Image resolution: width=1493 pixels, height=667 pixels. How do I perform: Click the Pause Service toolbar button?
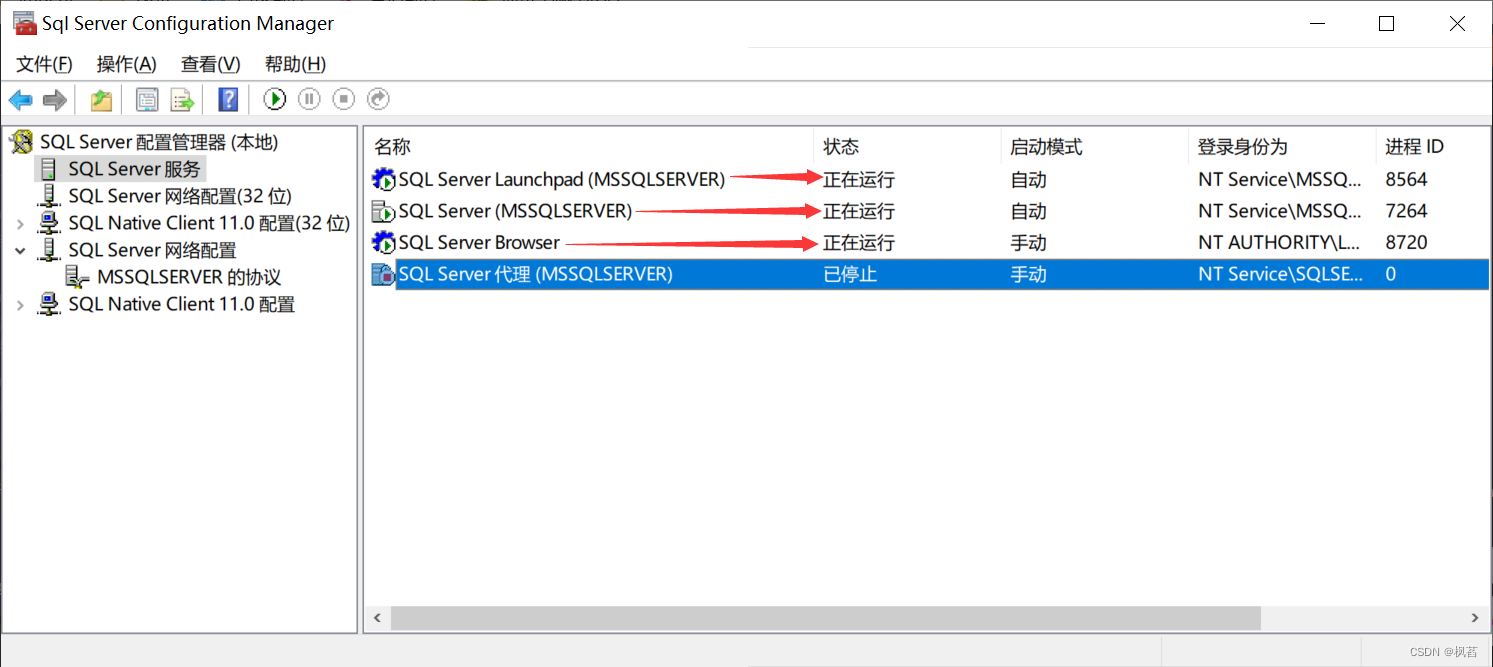coord(309,99)
